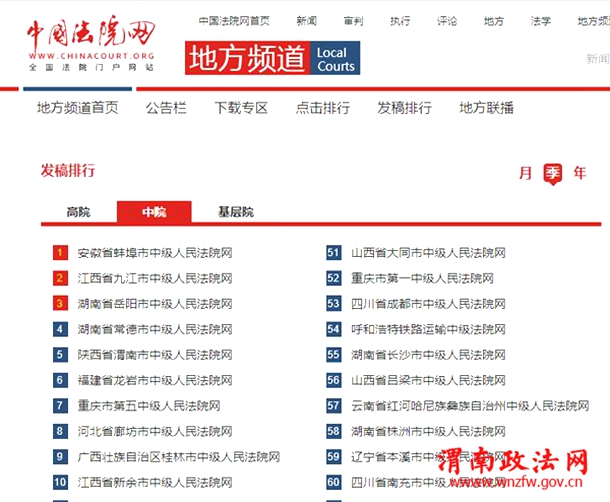Select the 基层院 tab
The image size is (610, 502).
(x=236, y=212)
